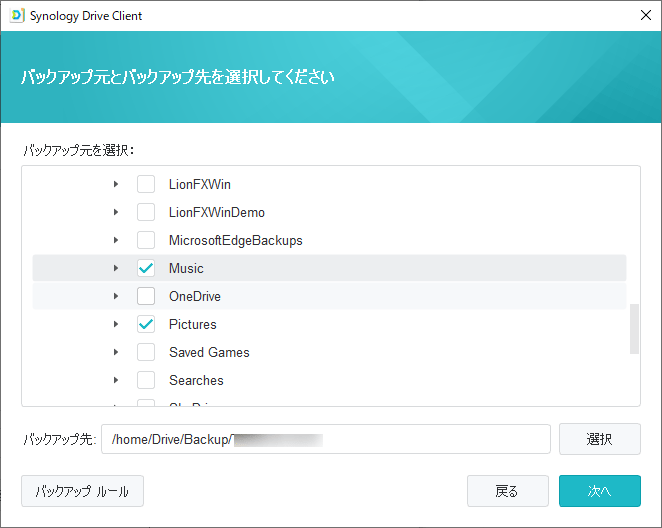This screenshot has width=662, height=528.
Task: Check the MicrosoftEdgeBackups checkbox
Action: [146, 240]
